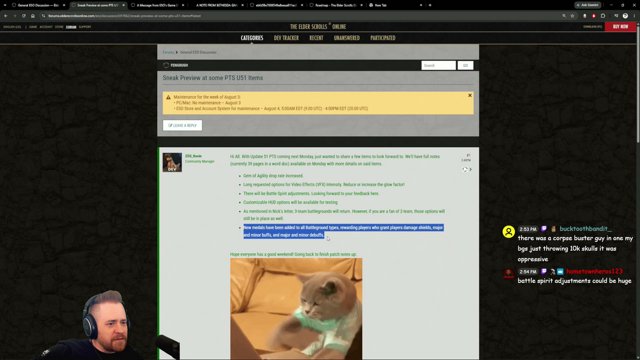
Task: Click the General ESO Discussion breadcrumb
Action: click(x=198, y=52)
